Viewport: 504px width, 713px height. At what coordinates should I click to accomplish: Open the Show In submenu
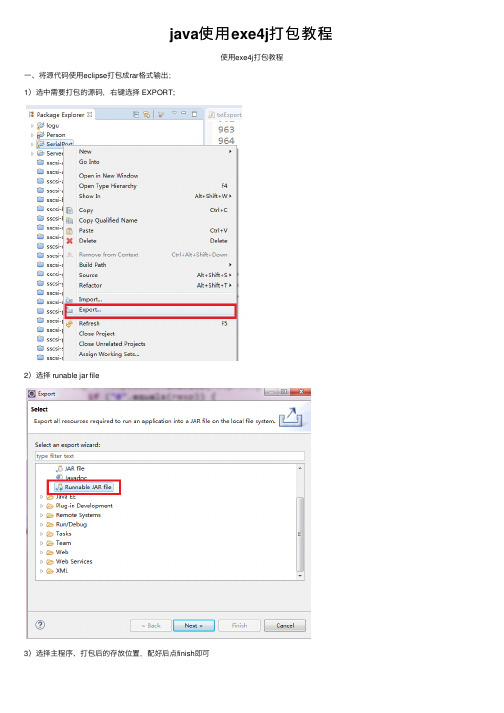point(150,196)
